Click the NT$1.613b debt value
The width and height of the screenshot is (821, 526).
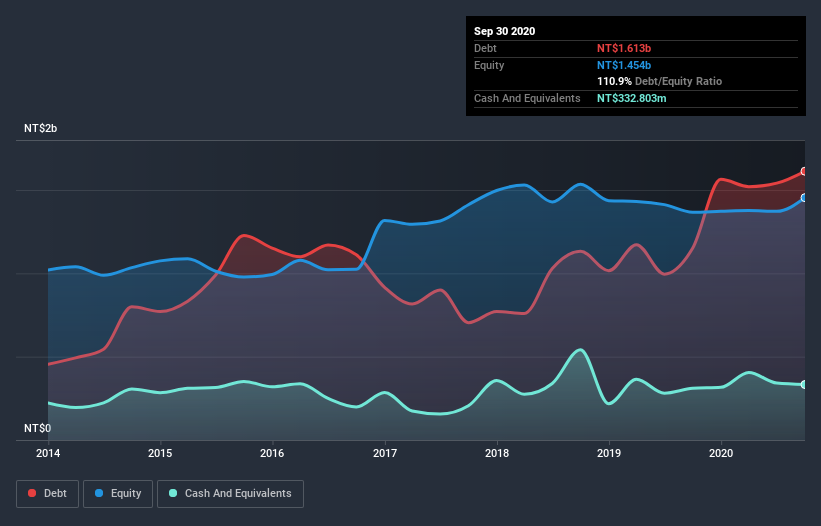(x=624, y=48)
